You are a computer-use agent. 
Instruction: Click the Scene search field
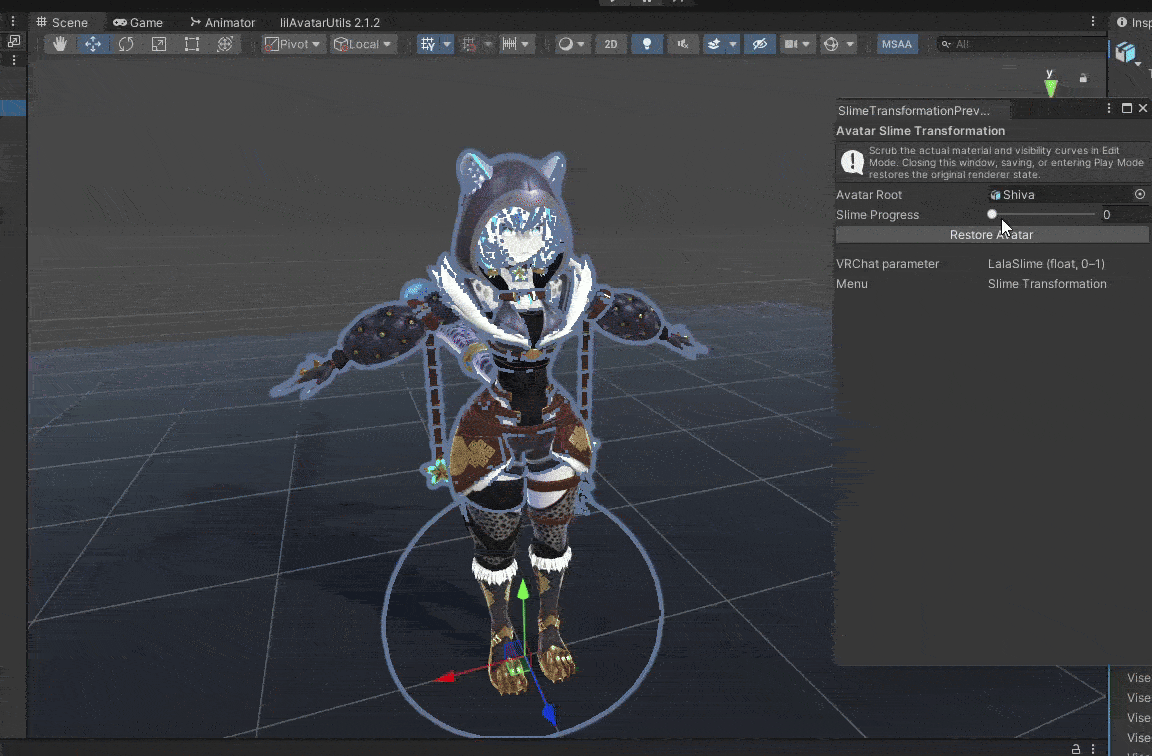1023,44
